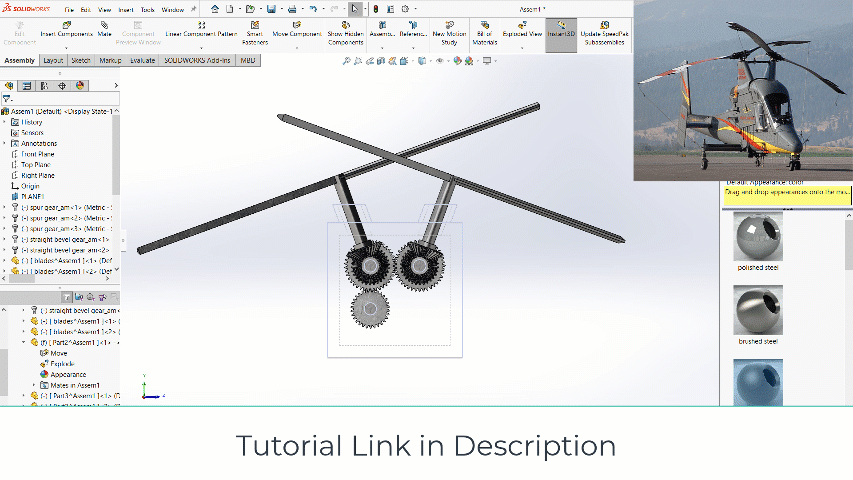
Task: Save the assembly with the Save icon
Action: [x=271, y=9]
